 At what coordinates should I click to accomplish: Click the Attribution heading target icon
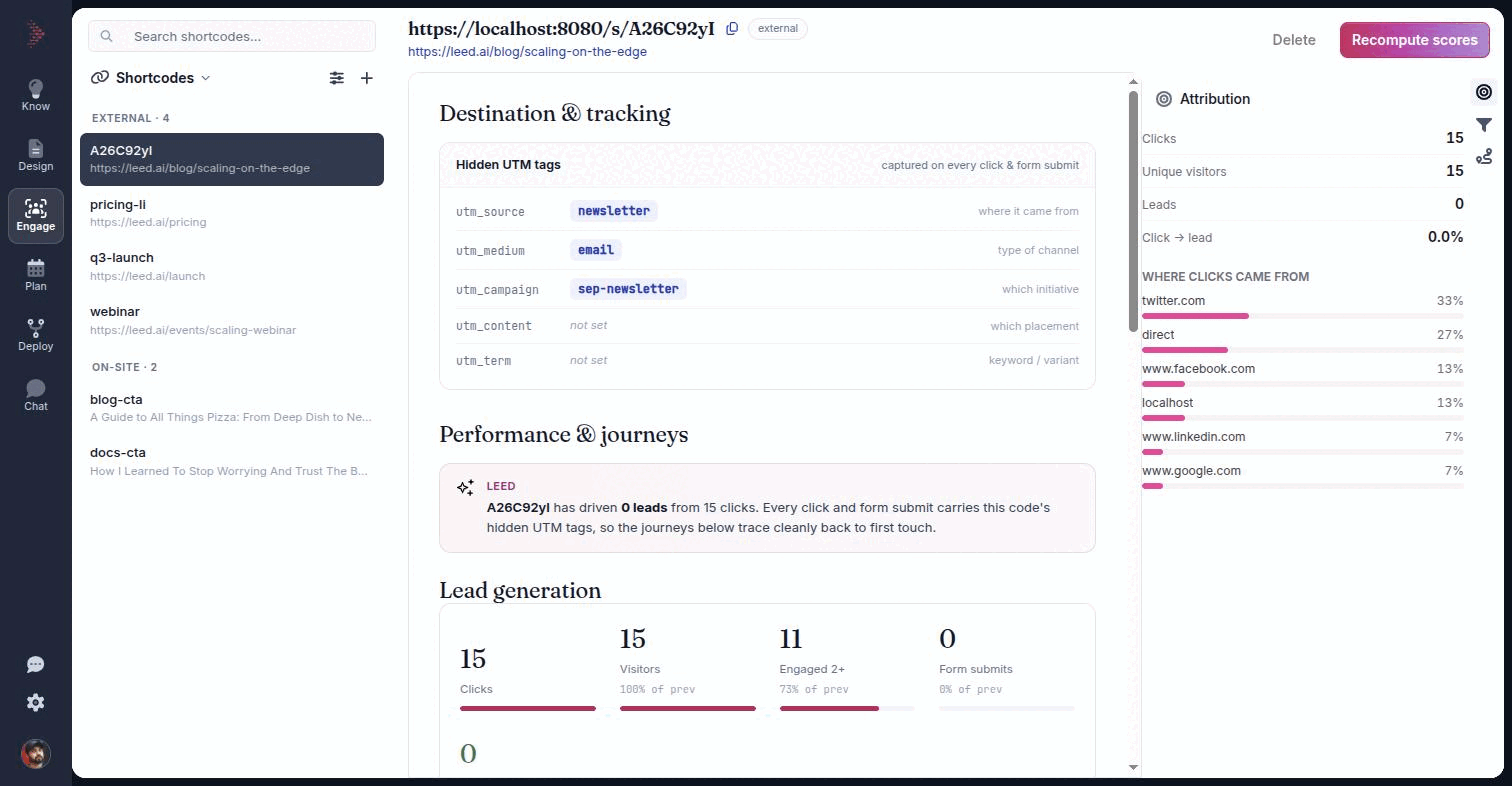pyautogui.click(x=1164, y=99)
